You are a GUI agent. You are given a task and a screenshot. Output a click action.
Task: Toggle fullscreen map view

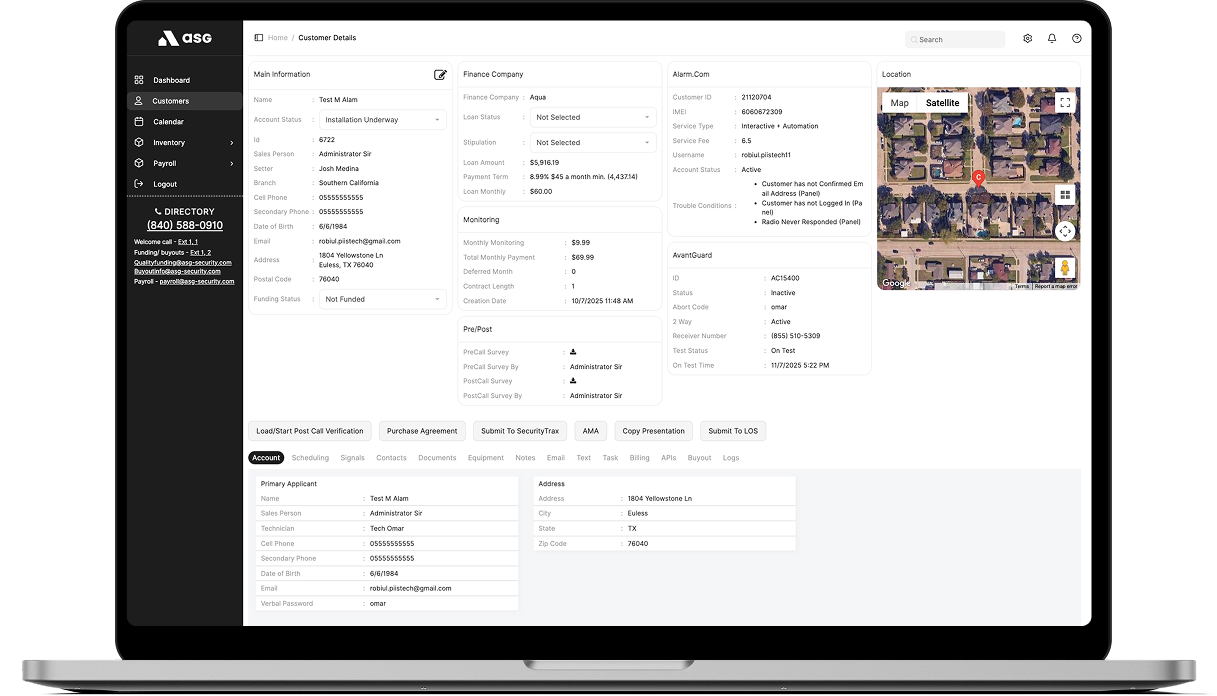click(1065, 102)
